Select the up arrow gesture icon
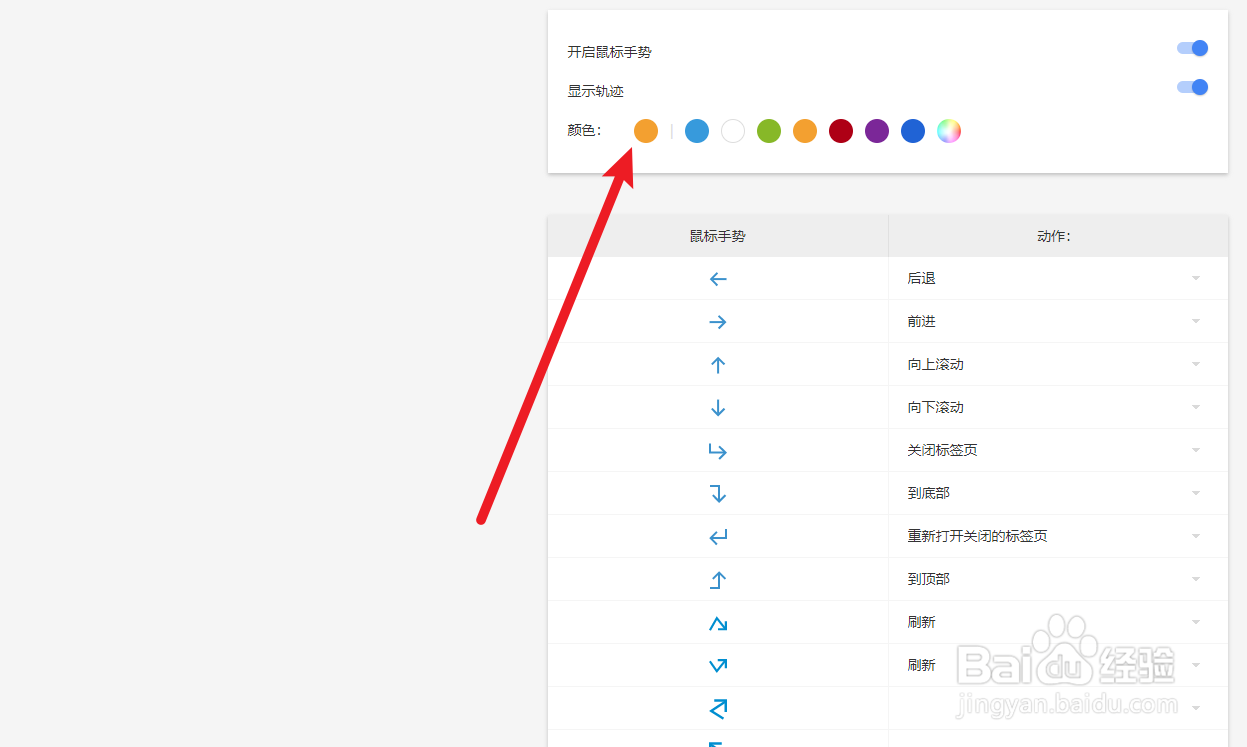This screenshot has height=747, width=1247. point(718,364)
